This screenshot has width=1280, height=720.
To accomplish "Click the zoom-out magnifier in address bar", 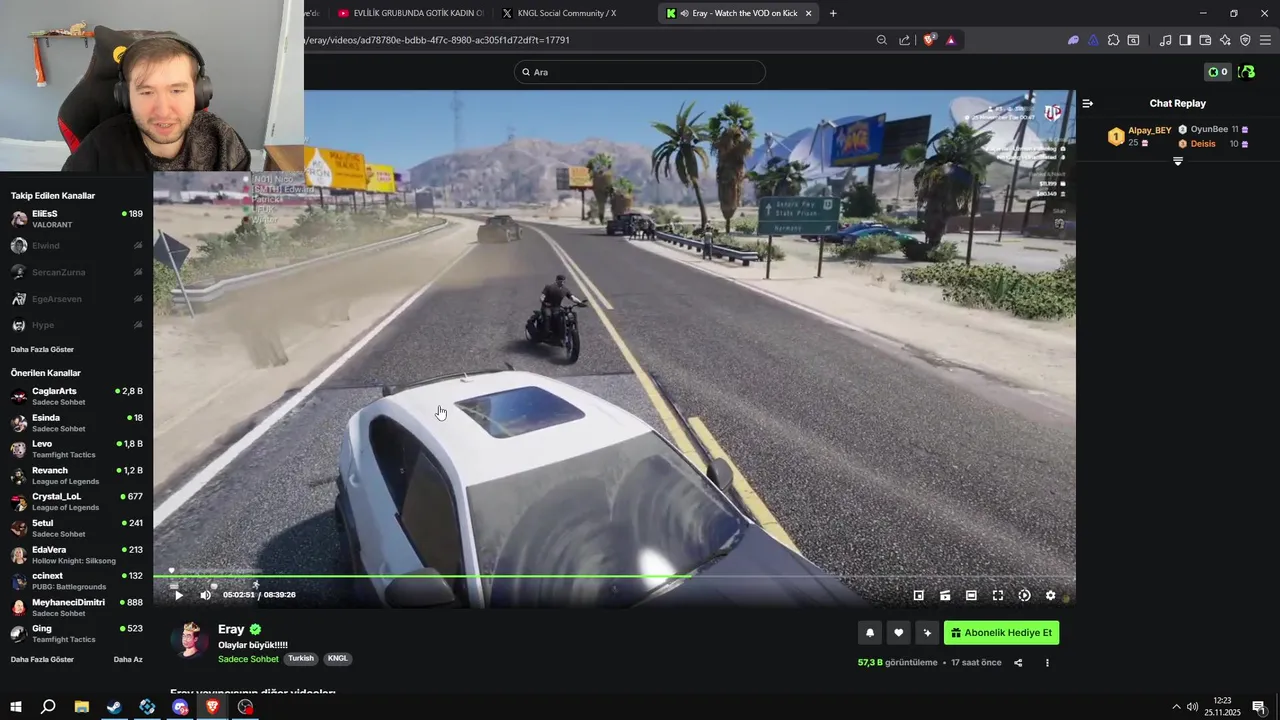I will [881, 40].
